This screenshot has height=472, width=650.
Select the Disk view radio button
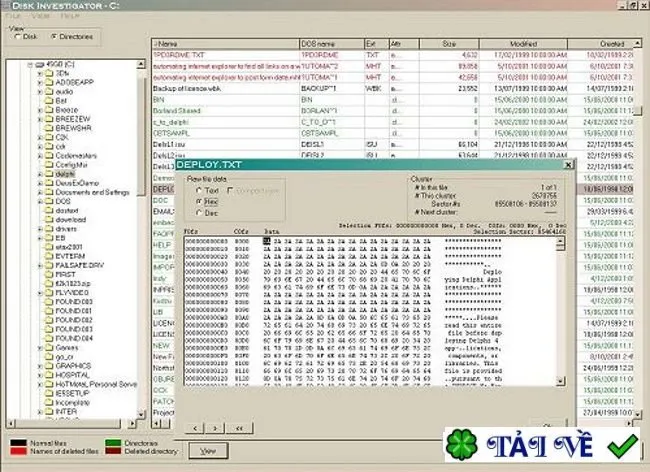coord(17,36)
